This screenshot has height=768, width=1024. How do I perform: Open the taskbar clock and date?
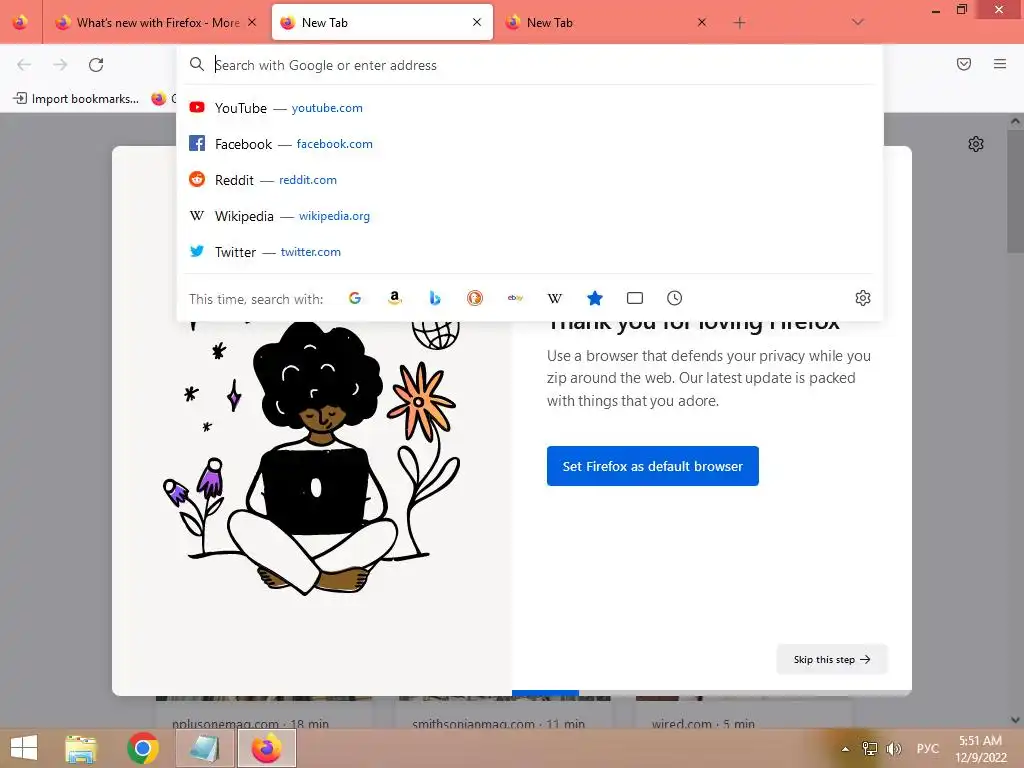pyautogui.click(x=980, y=749)
